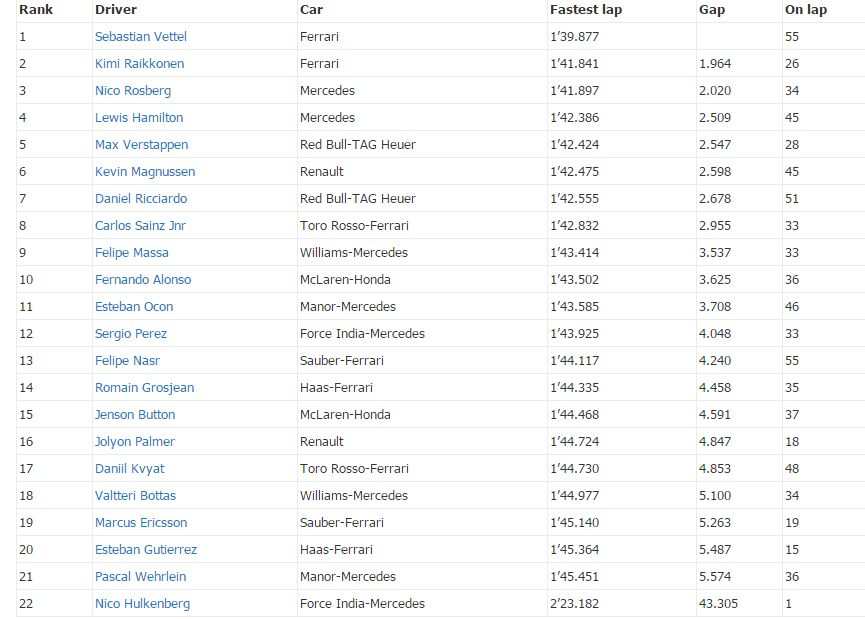865x619 pixels.
Task: Click Nico Hulkenberg driver link
Action: pos(142,604)
